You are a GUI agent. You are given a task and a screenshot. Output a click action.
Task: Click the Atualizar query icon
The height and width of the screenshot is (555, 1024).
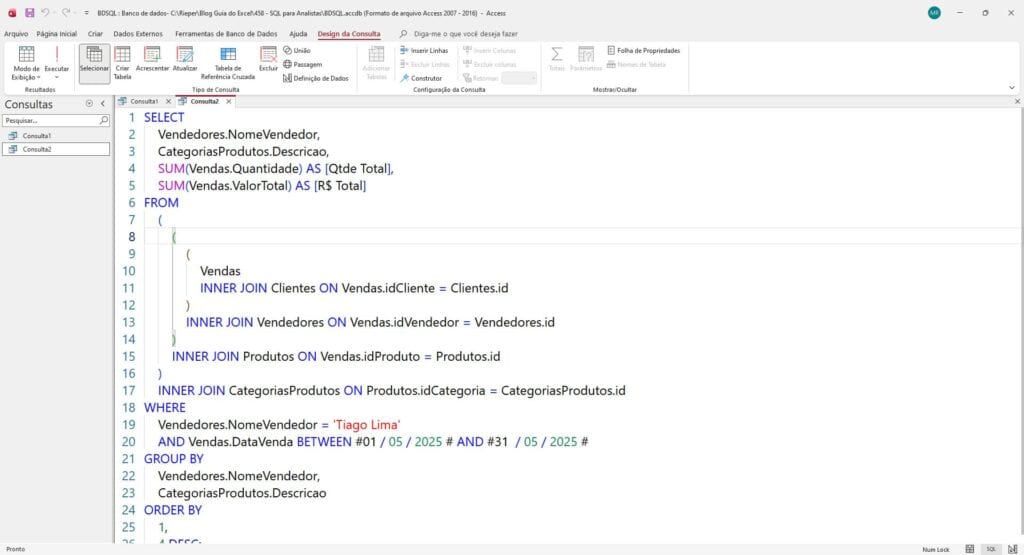(185, 62)
